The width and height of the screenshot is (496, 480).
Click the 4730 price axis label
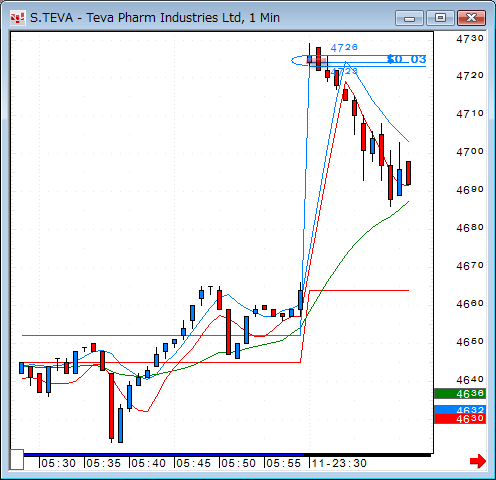(470, 39)
